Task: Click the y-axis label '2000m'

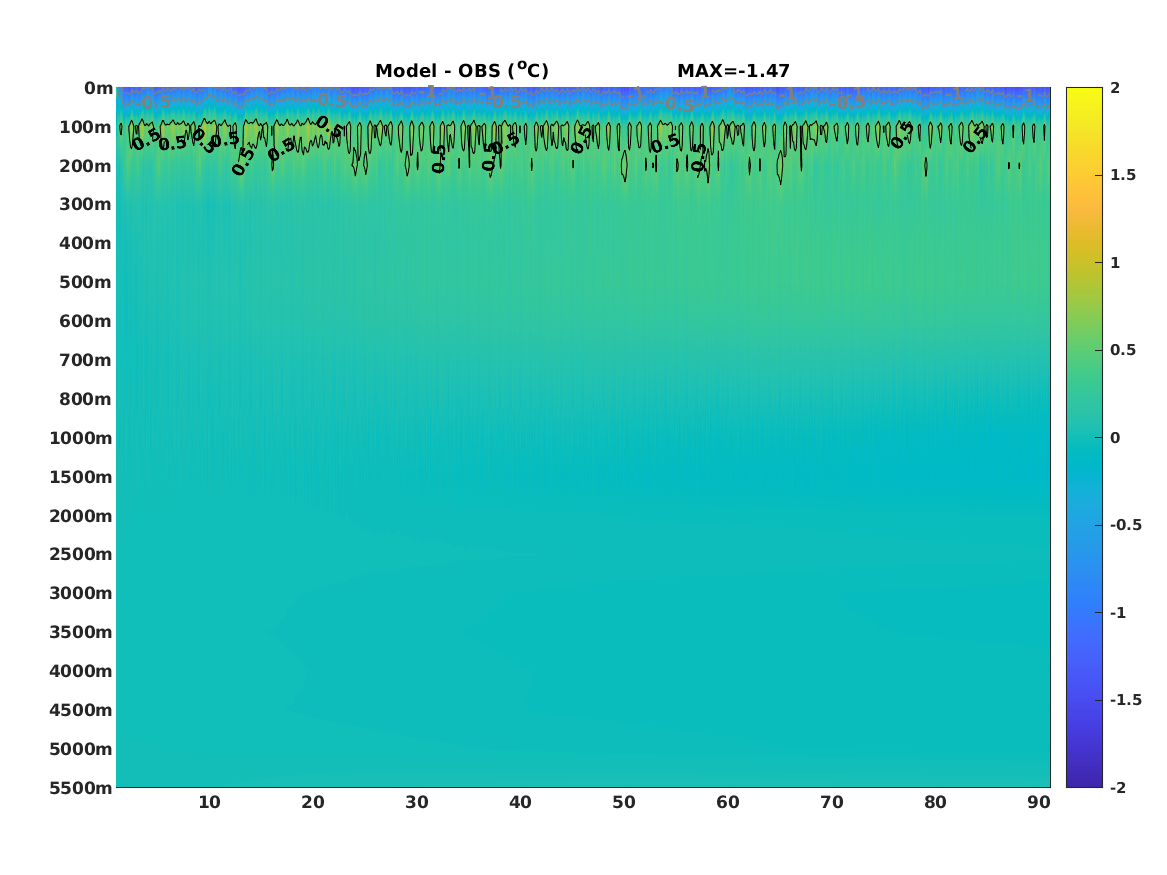Action: pyautogui.click(x=81, y=516)
